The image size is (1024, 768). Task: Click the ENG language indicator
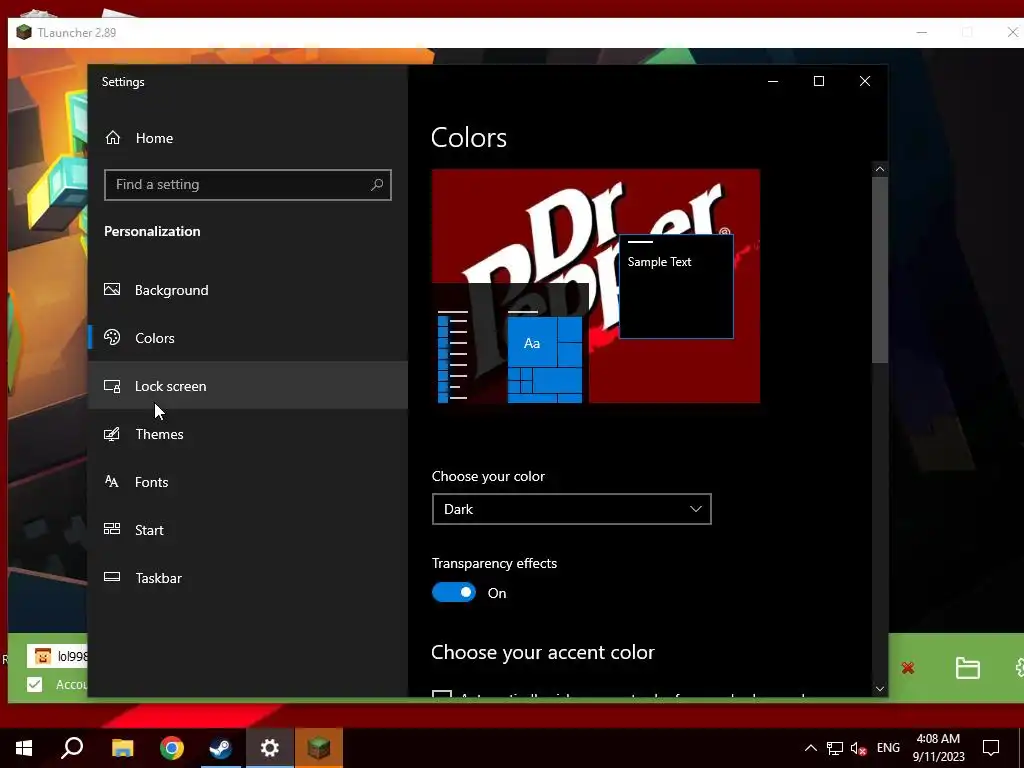888,748
